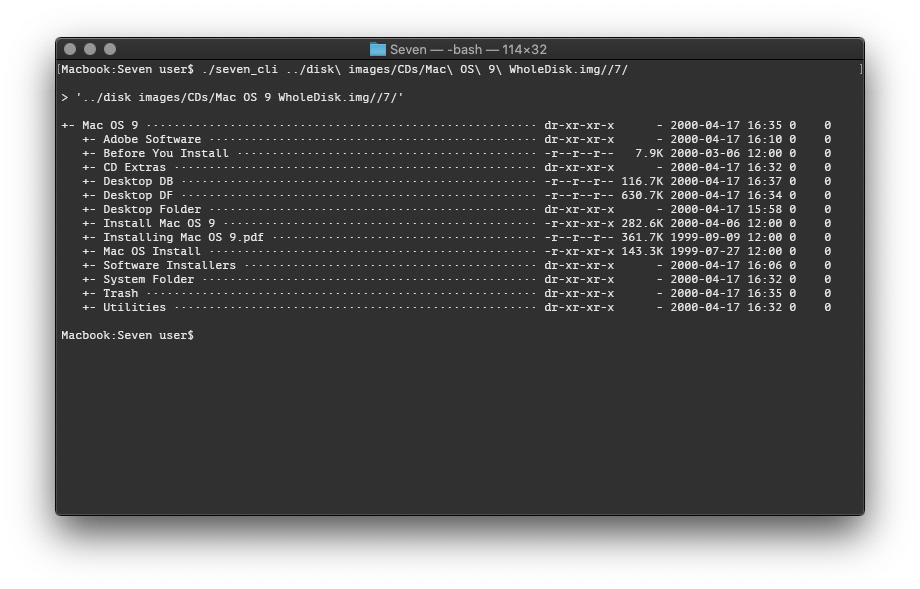Viewport: 920px width, 589px height.
Task: Select the 'Trash' entry
Action: pos(120,293)
